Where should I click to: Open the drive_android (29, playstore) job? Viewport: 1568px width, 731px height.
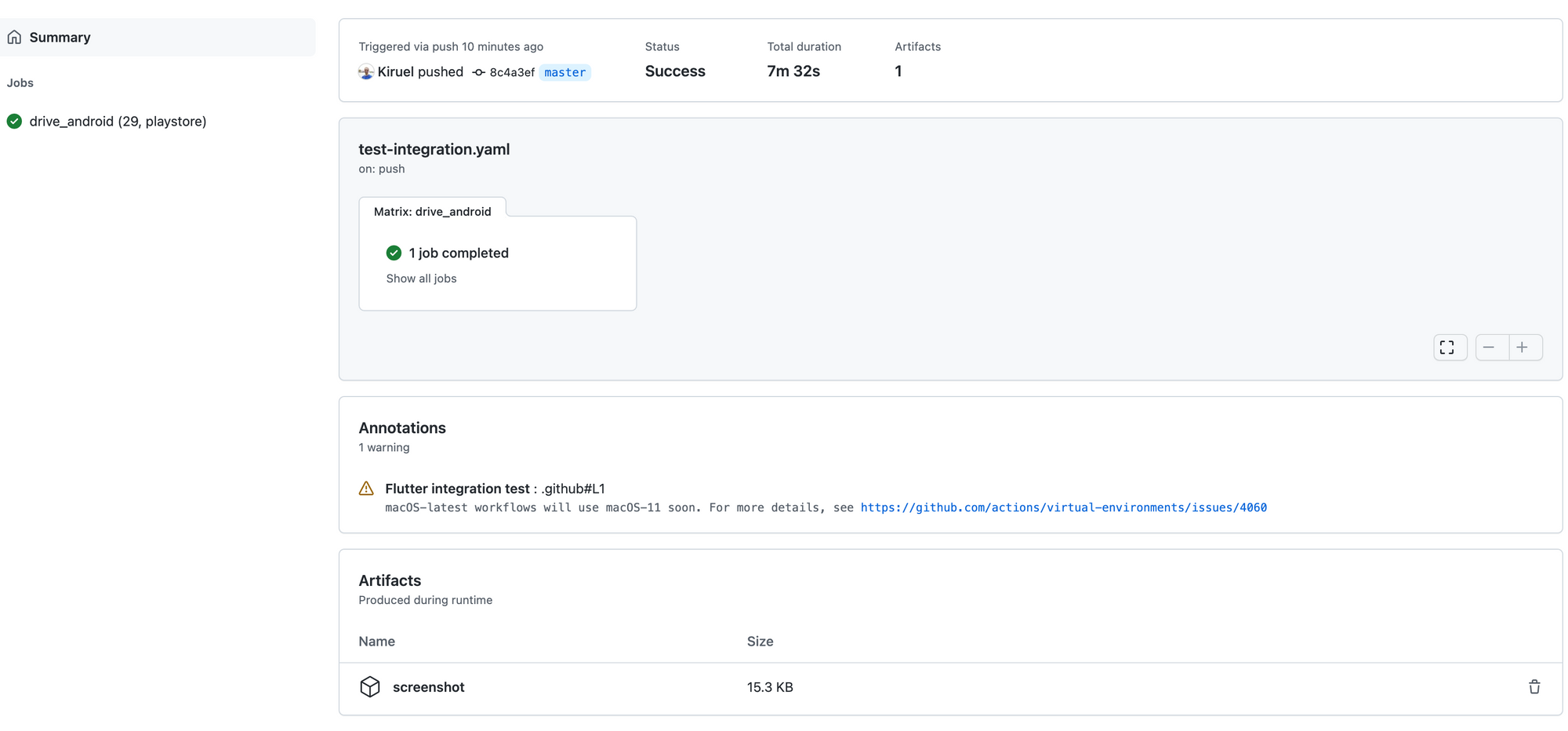(x=118, y=121)
